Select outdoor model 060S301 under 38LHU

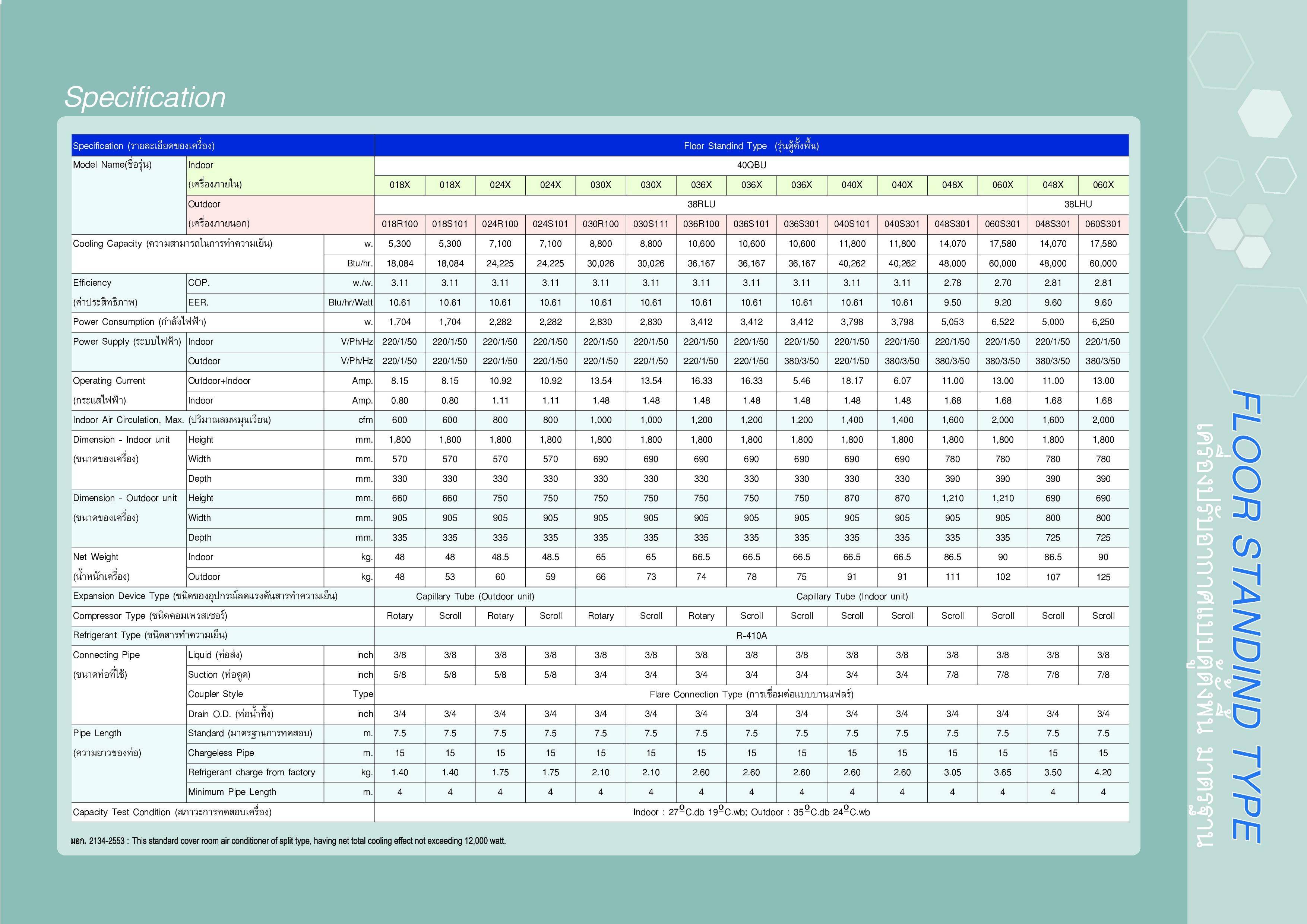coord(1102,224)
